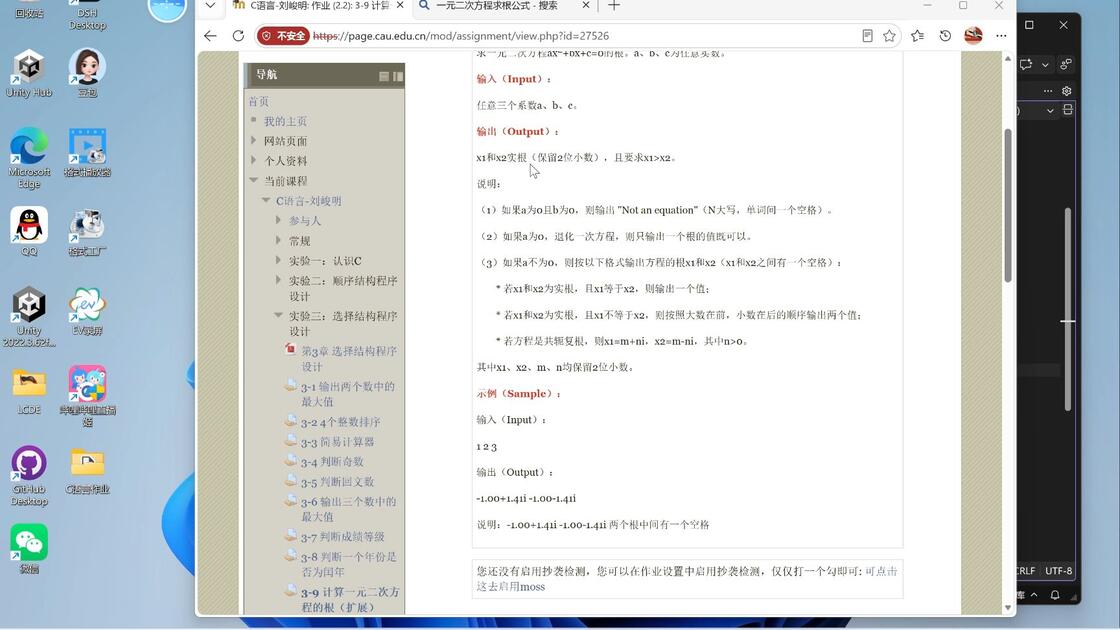Open the Edge profile avatar
Screen dimensions: 1120x630
pyautogui.click(x=974, y=36)
